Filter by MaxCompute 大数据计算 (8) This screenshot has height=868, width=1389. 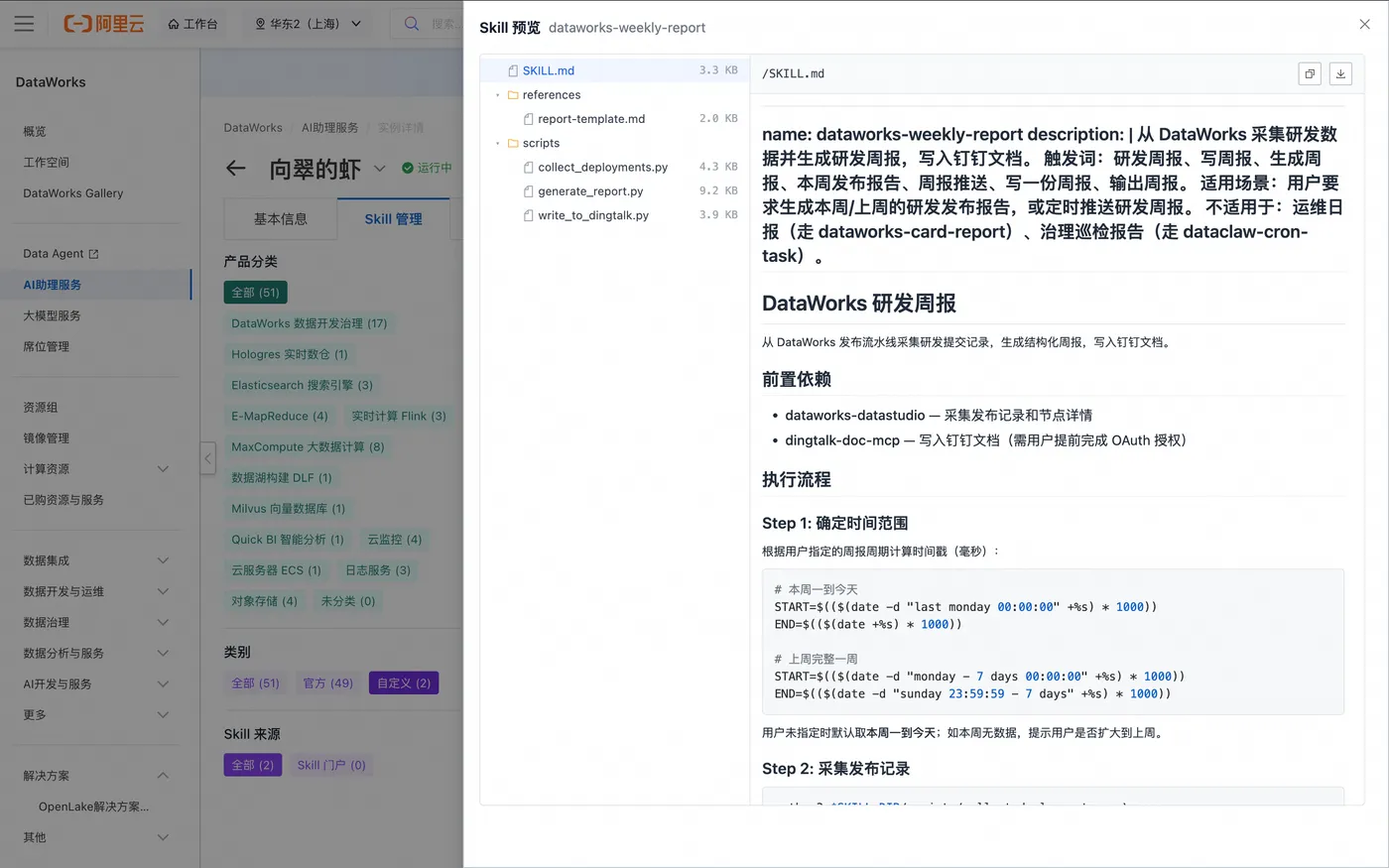[x=308, y=446]
